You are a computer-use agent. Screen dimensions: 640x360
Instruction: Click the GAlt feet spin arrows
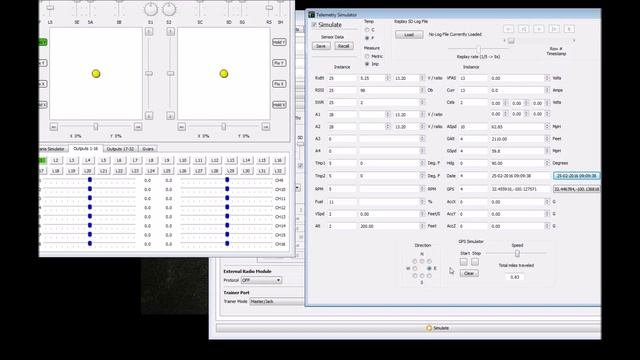547,139
